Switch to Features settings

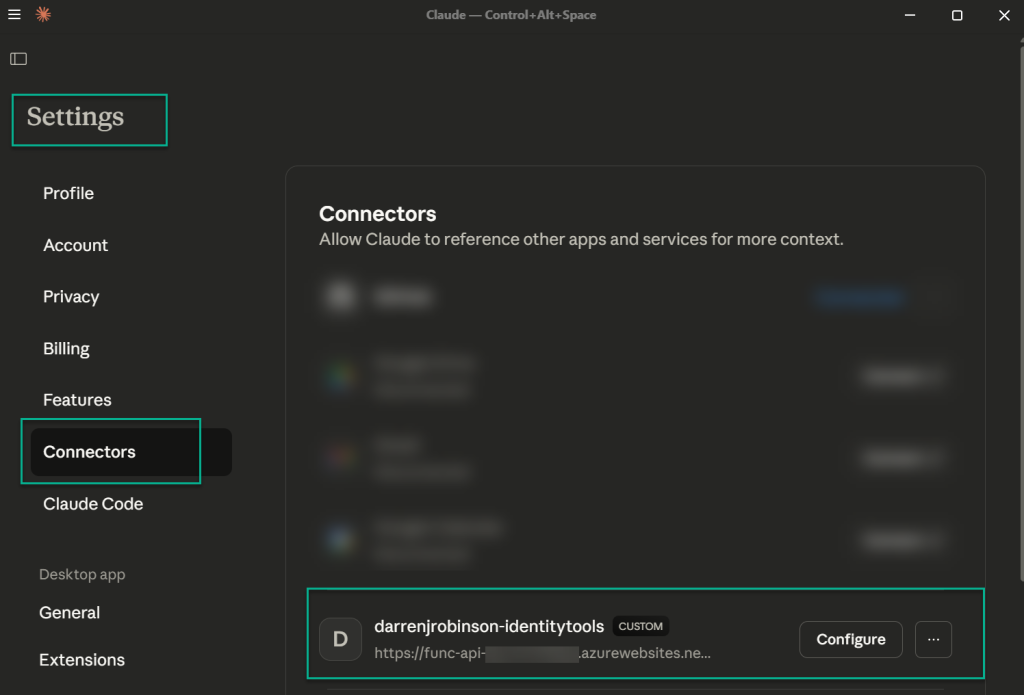77,400
